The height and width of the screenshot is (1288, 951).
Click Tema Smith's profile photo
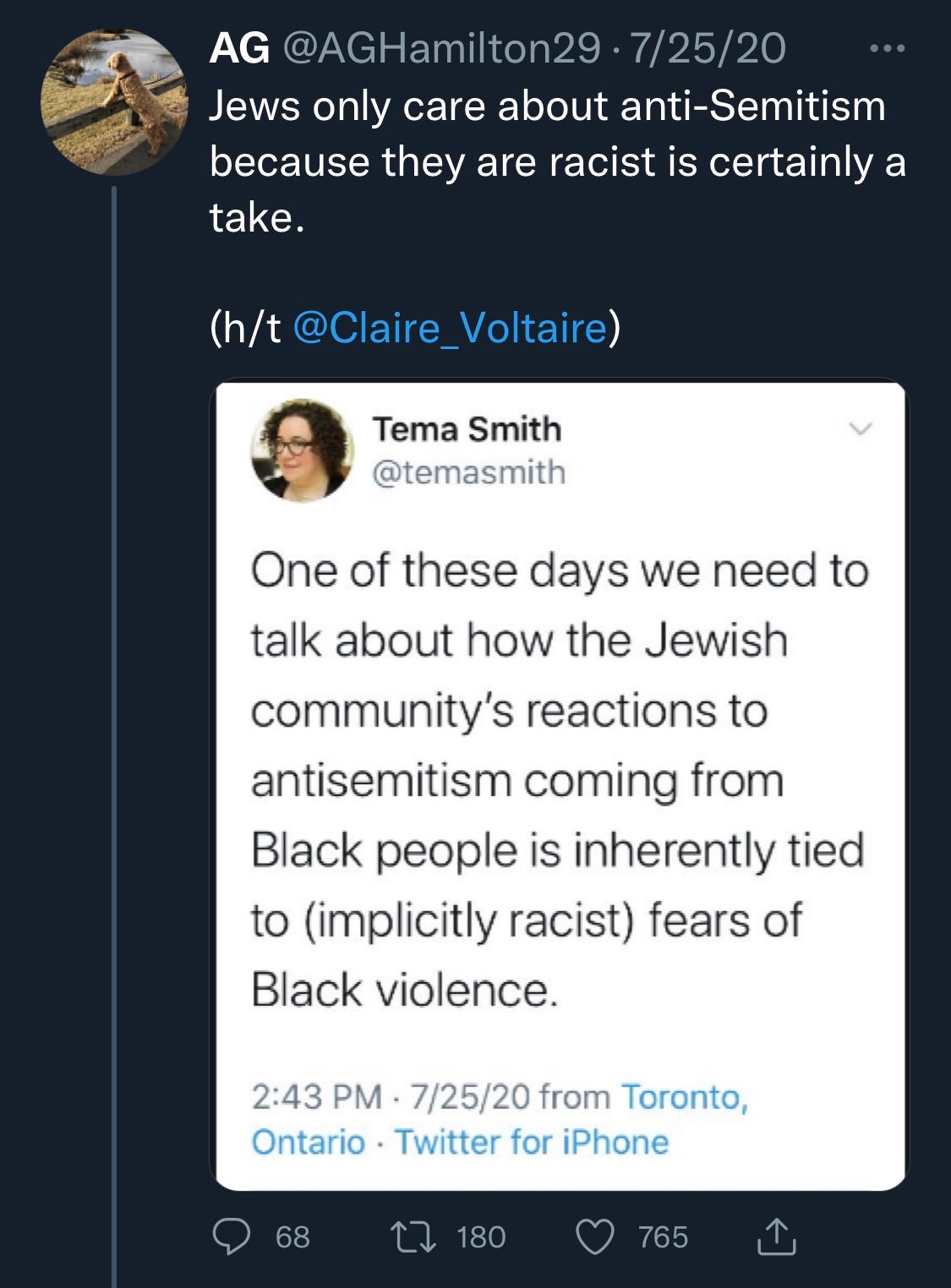[x=302, y=450]
